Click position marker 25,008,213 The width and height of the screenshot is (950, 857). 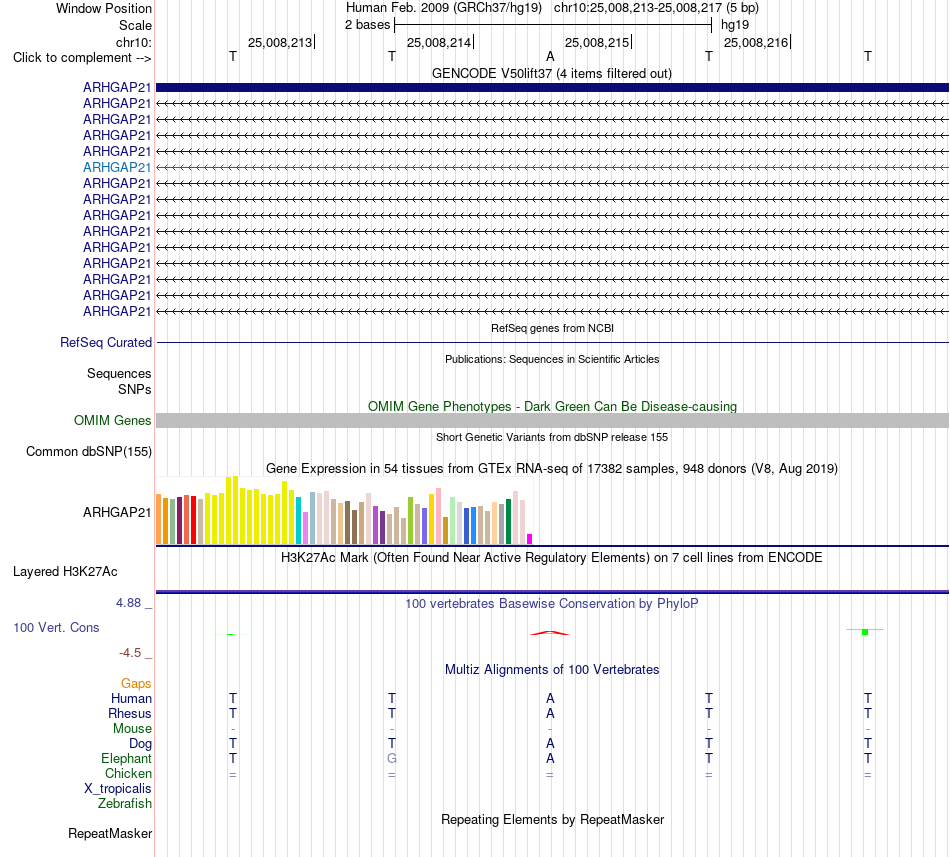pyautogui.click(x=280, y=42)
